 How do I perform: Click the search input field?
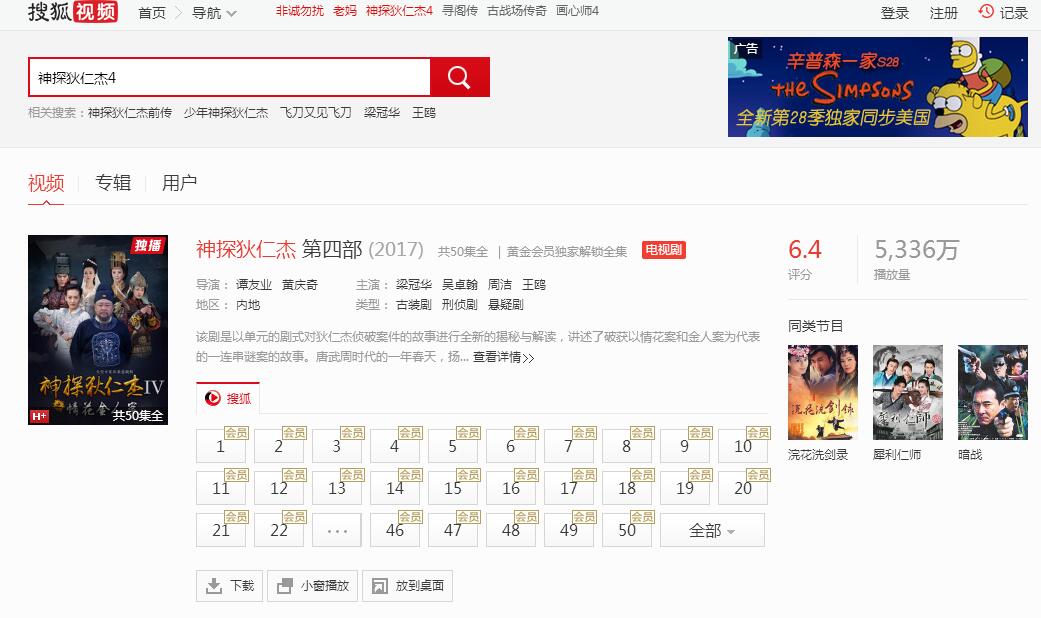229,77
